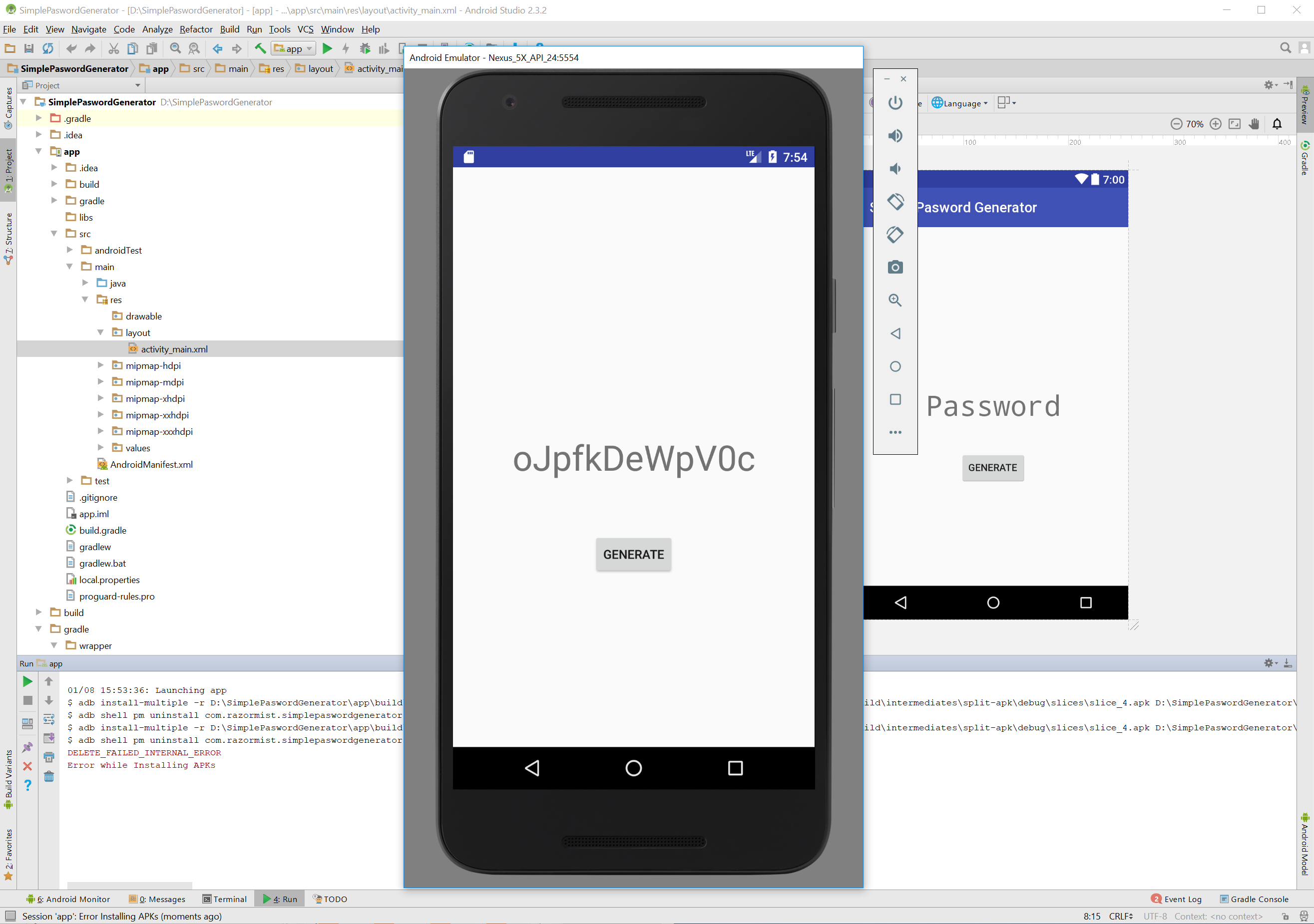The width and height of the screenshot is (1314, 924).
Task: Switch to Terminal tool tab
Action: point(225,899)
